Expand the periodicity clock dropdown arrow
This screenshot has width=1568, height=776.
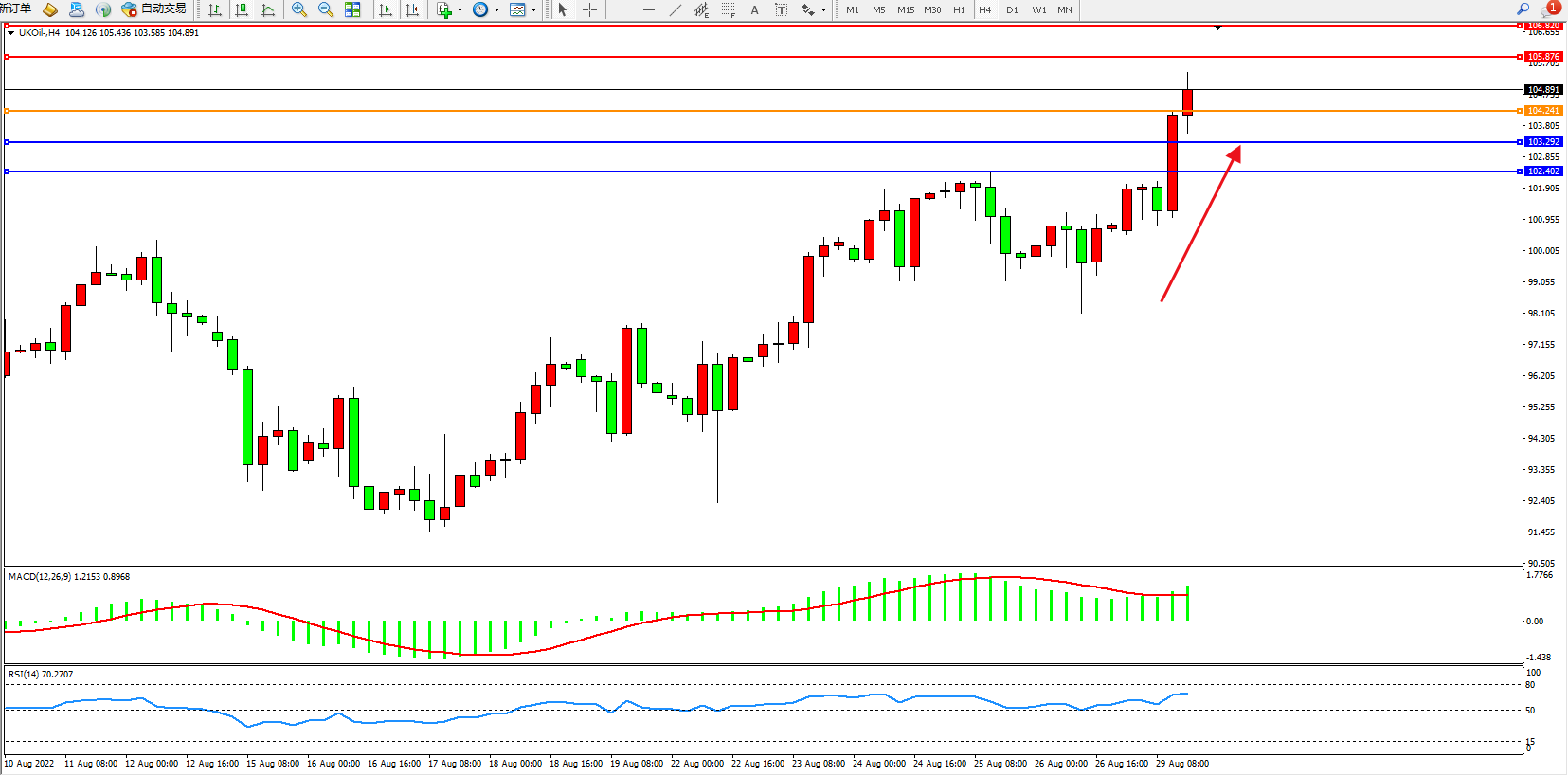click(496, 9)
